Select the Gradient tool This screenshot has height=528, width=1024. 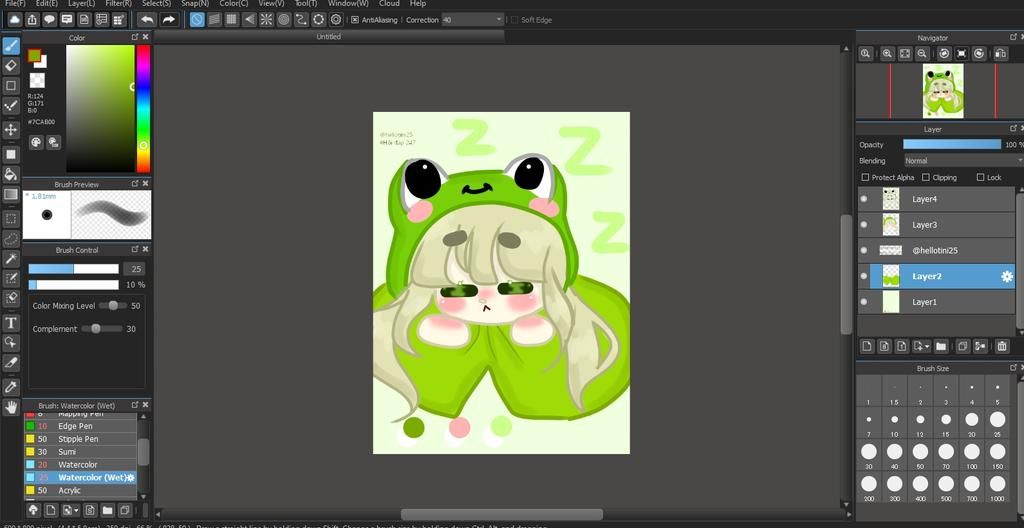[x=10, y=194]
